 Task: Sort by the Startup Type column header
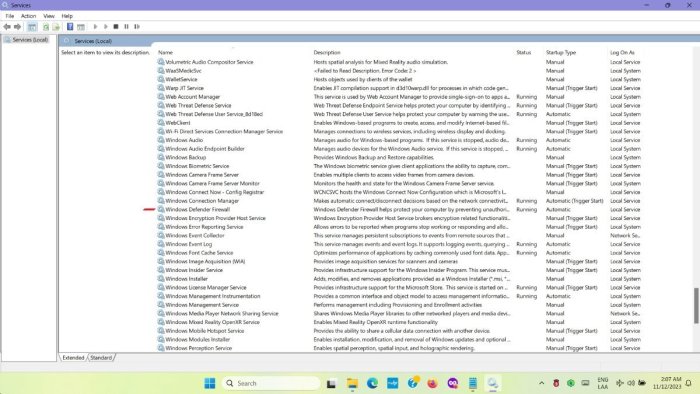click(561, 53)
